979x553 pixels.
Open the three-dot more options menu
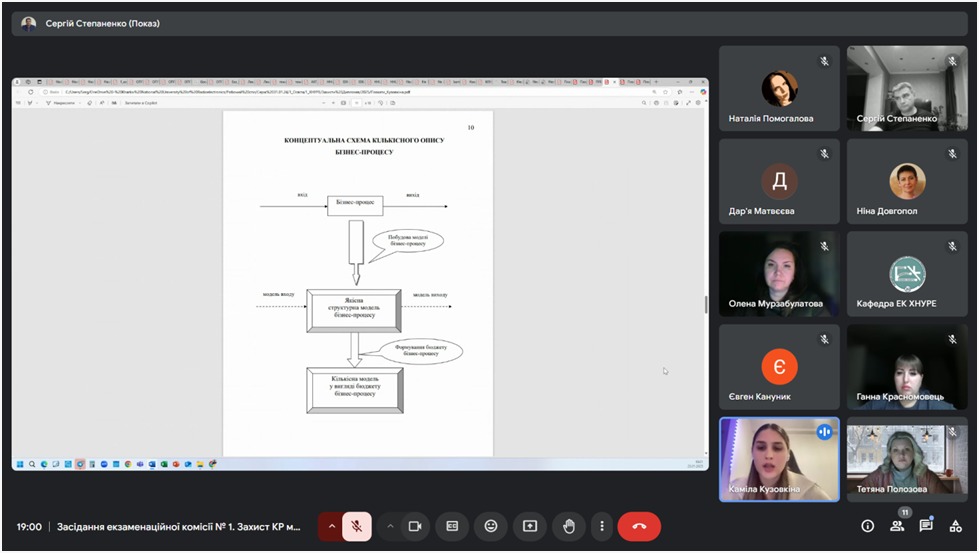click(x=601, y=526)
